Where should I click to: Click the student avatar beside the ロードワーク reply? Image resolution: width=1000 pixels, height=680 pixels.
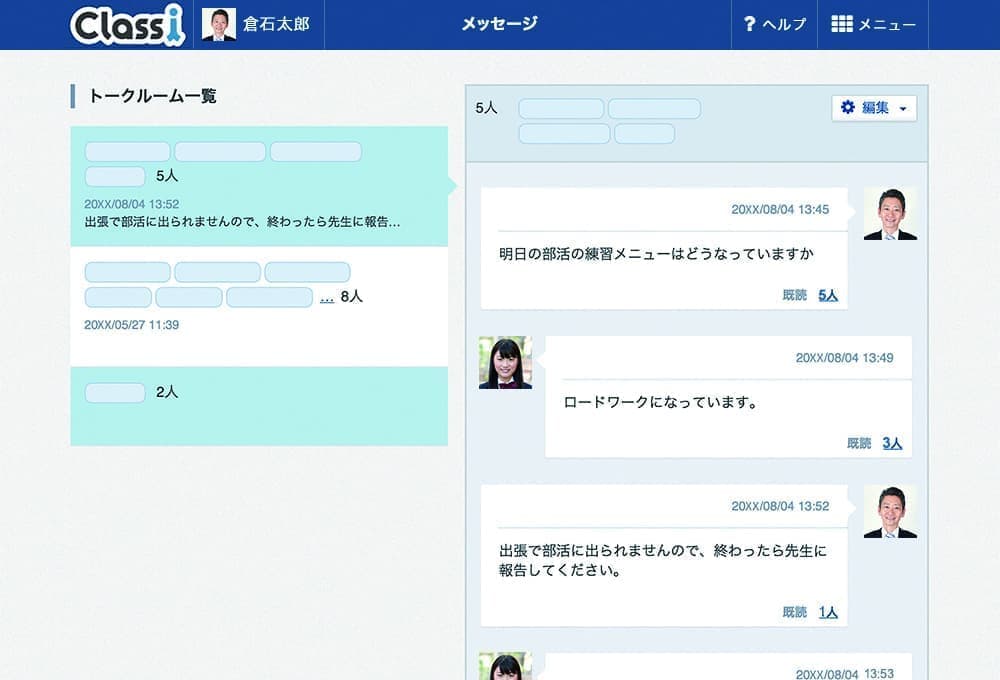click(x=505, y=363)
